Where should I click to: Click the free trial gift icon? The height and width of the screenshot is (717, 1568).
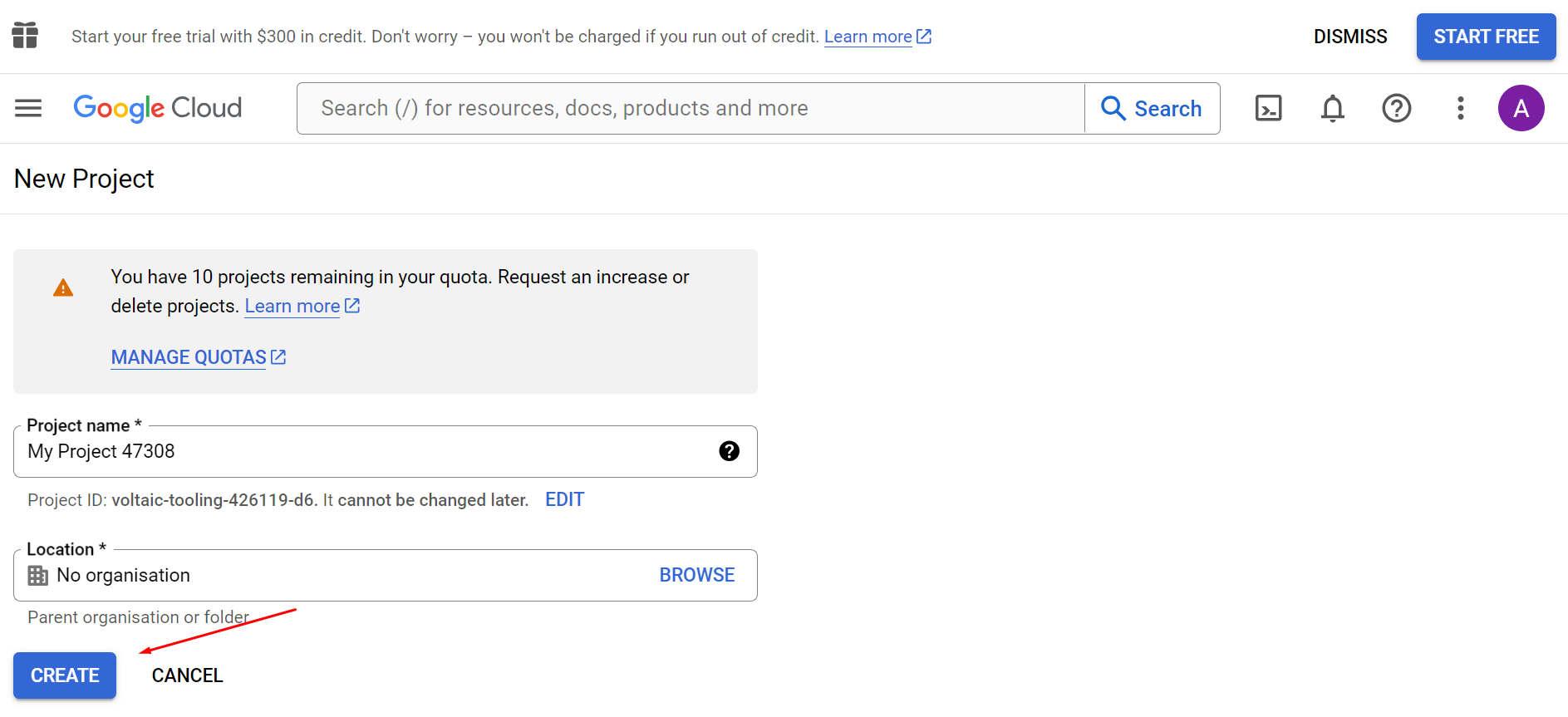click(x=25, y=36)
